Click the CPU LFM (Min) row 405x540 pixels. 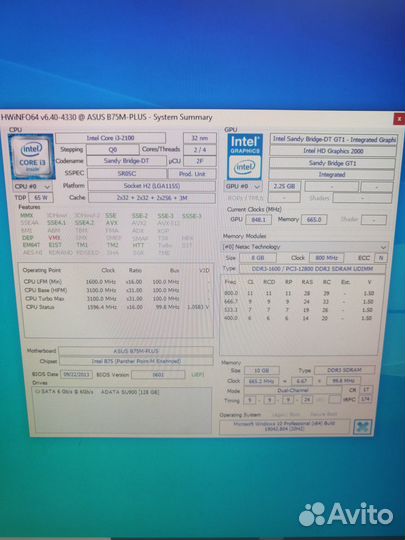[116, 282]
